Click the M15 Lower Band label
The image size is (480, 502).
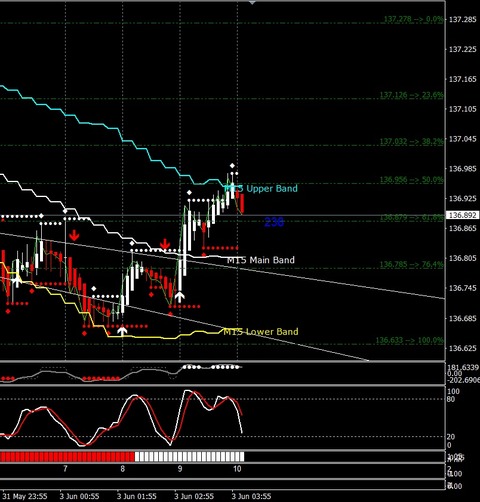[x=261, y=332]
